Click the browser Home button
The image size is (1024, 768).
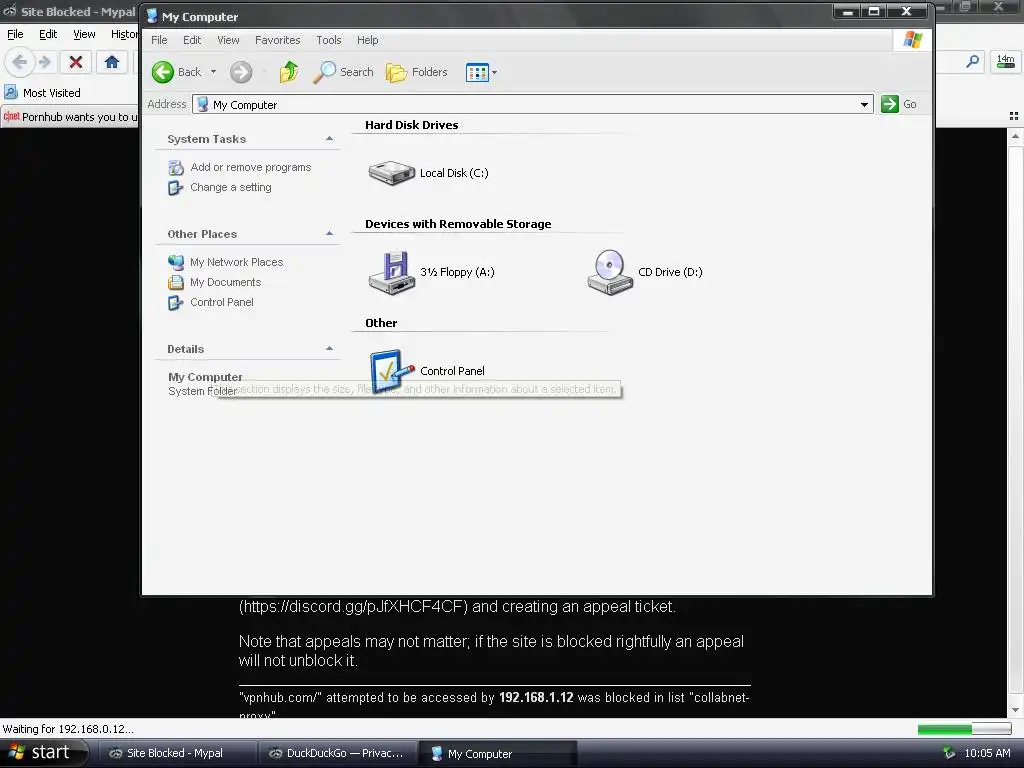pos(112,62)
